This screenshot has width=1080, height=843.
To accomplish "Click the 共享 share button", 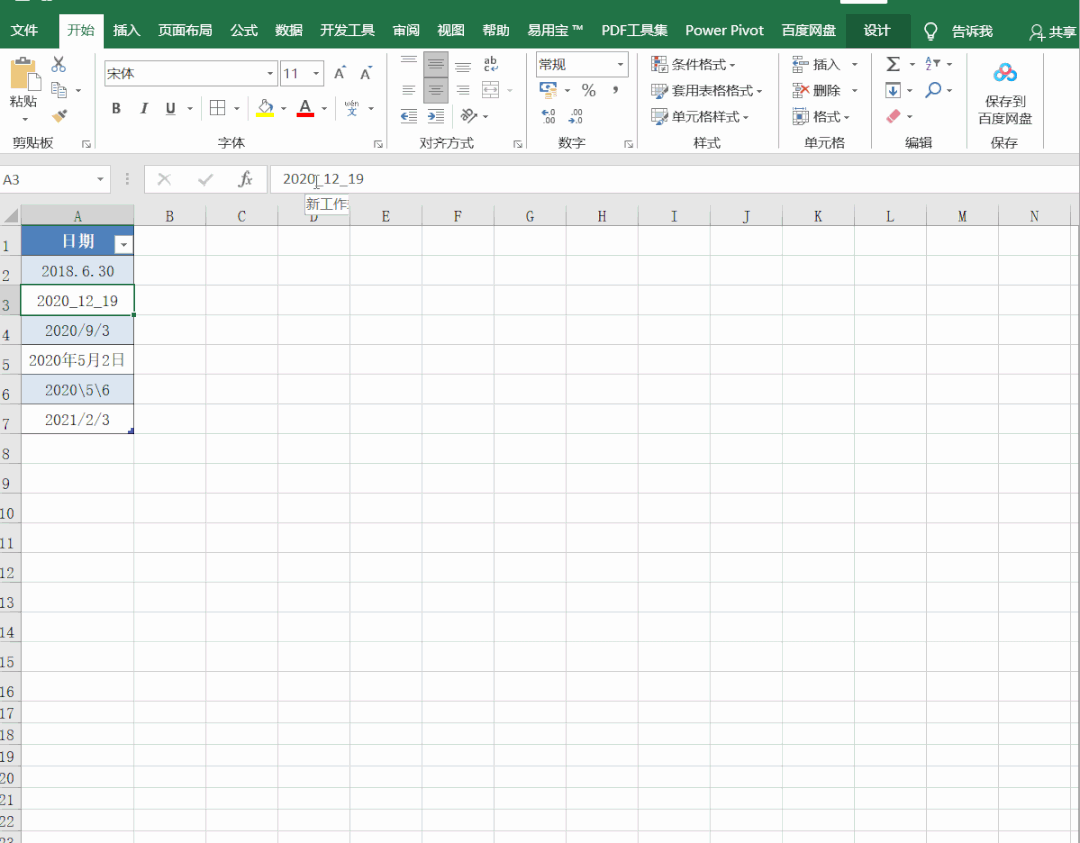I will pos(1052,32).
